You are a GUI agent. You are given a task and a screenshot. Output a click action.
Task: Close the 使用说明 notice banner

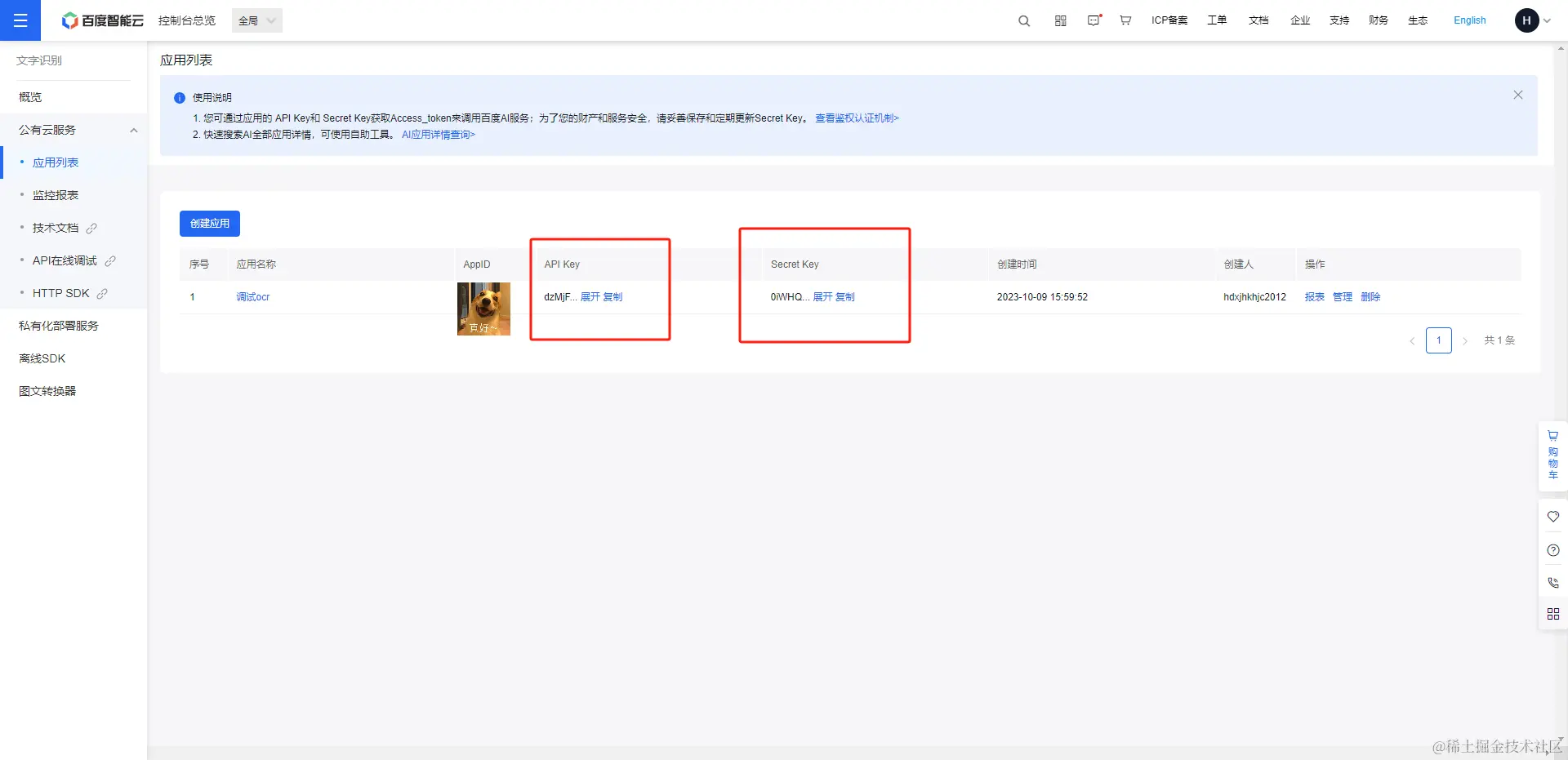pyautogui.click(x=1518, y=95)
